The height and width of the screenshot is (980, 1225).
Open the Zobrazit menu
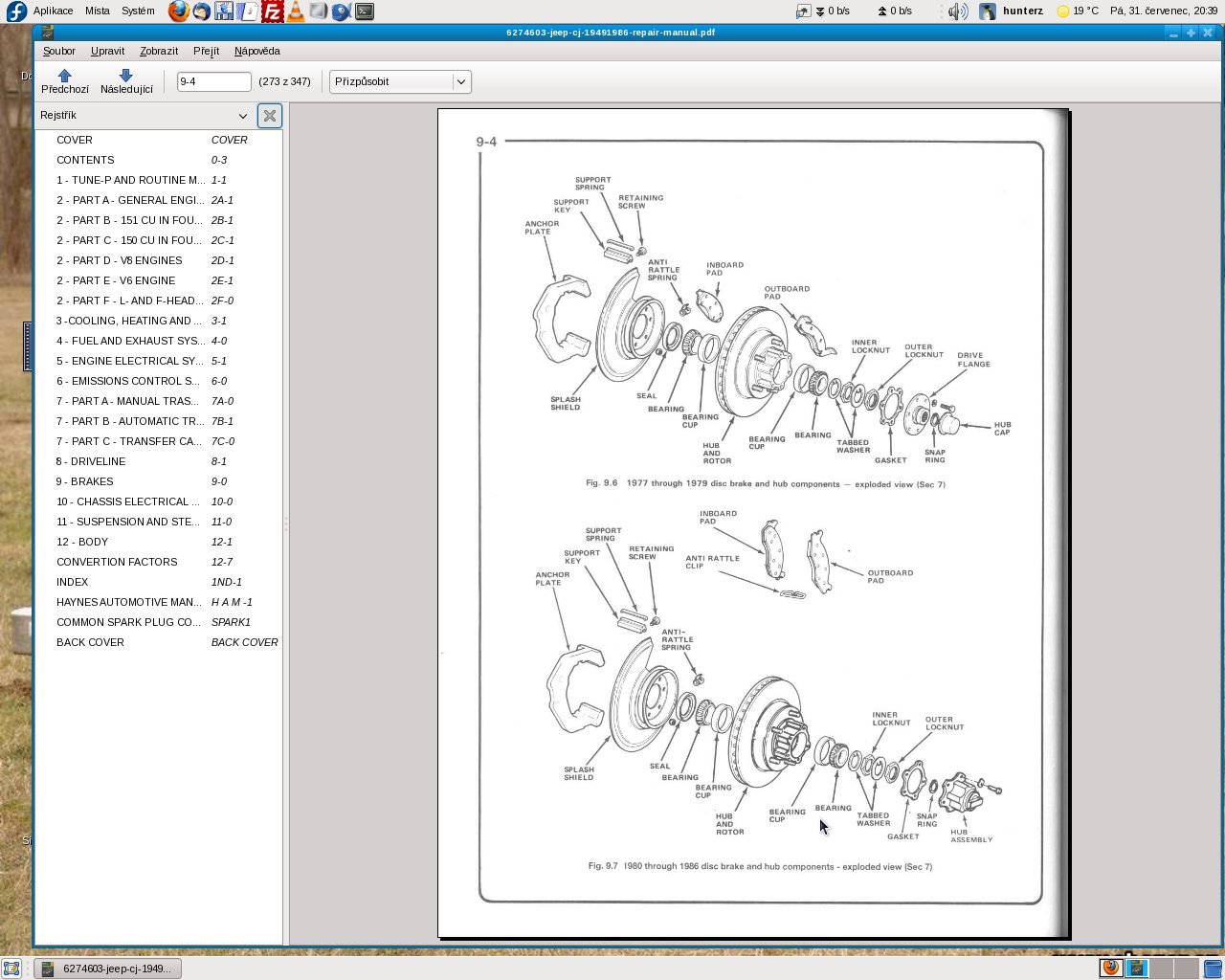click(159, 52)
